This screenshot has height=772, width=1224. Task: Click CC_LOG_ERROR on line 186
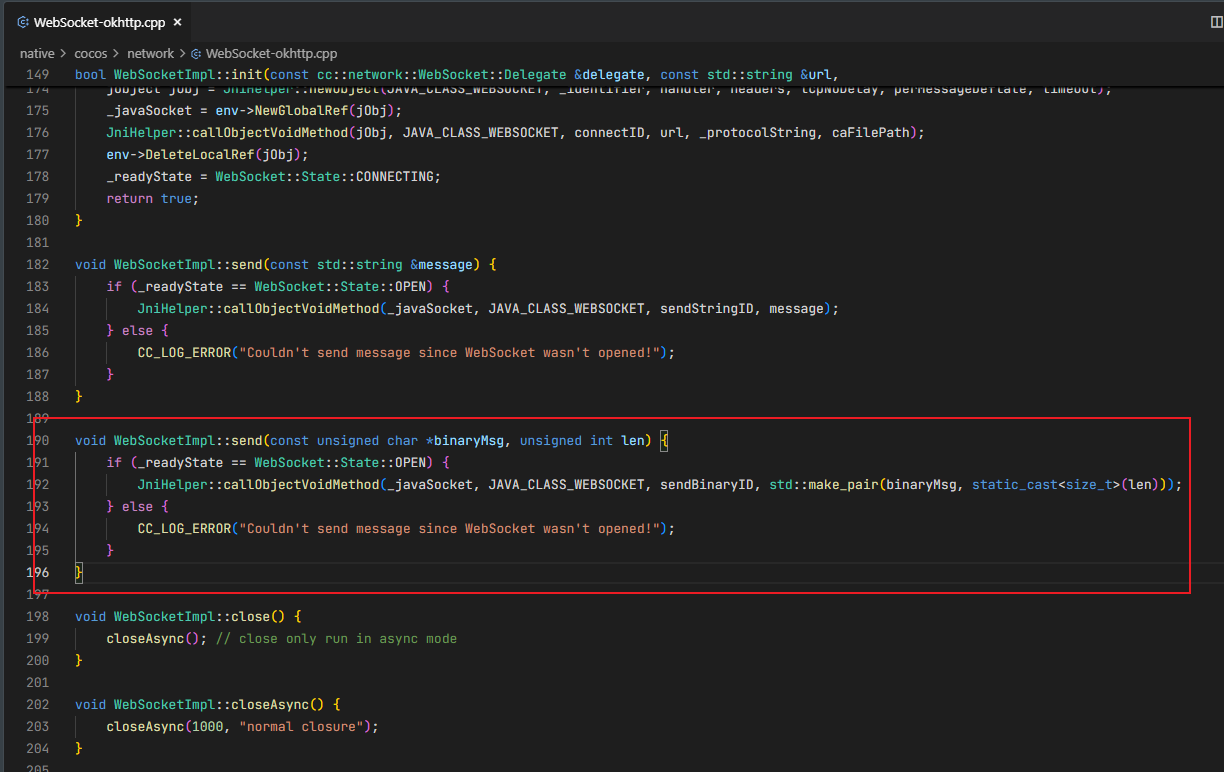[x=184, y=352]
